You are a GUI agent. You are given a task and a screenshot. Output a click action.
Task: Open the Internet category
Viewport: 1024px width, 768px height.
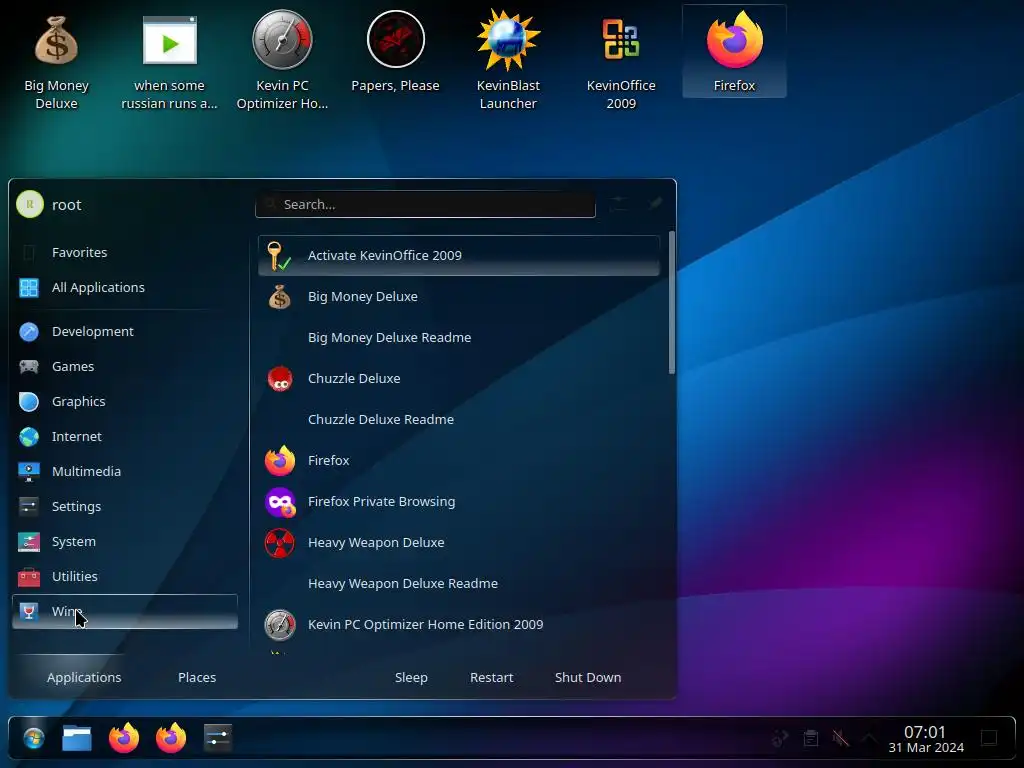(x=125, y=436)
